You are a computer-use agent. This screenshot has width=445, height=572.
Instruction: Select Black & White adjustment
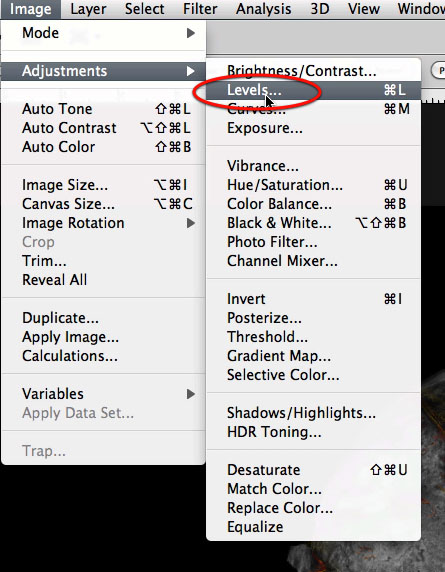[x=314, y=223]
